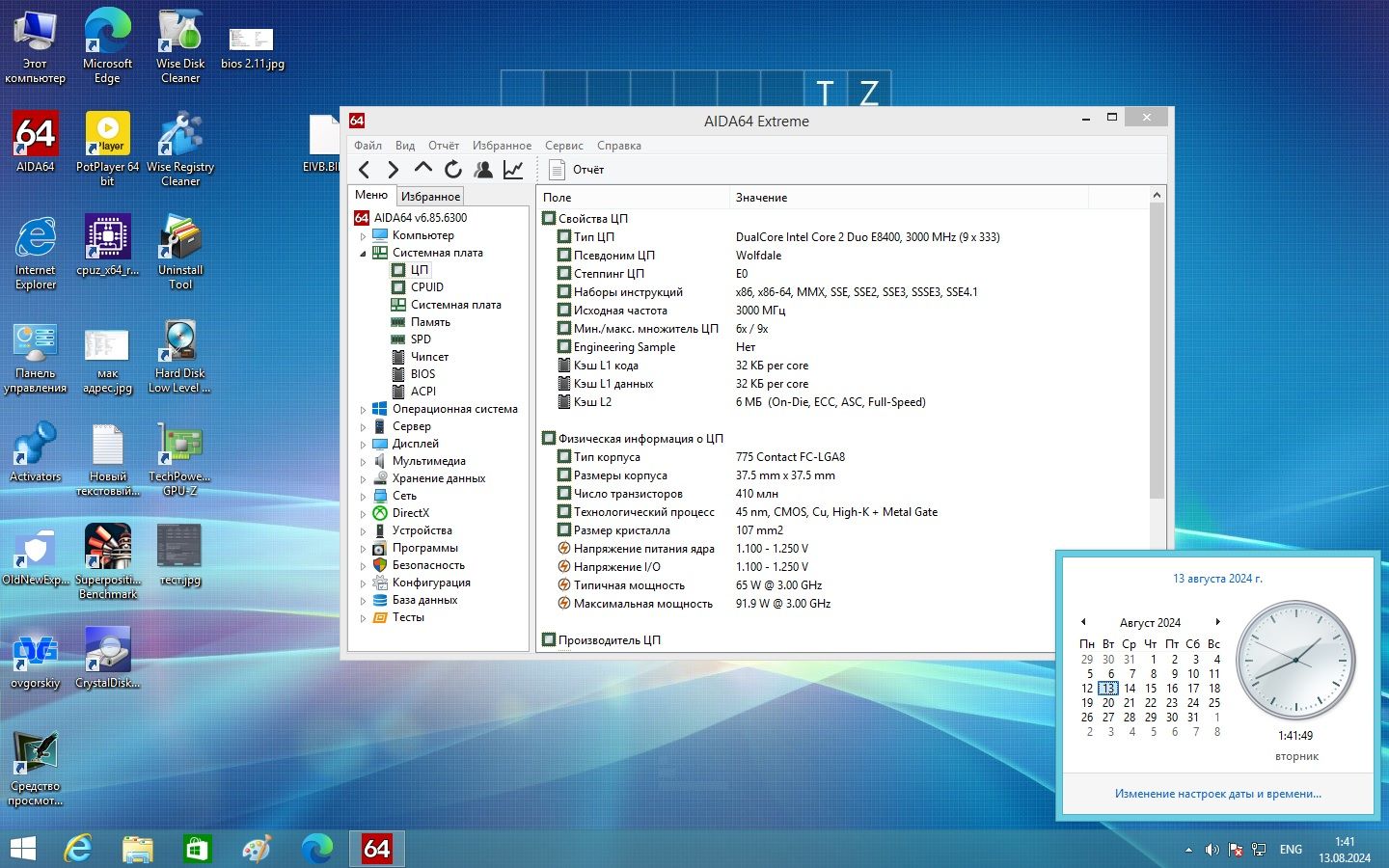Open the Hard Disk Low Level desktop icon

pyautogui.click(x=180, y=356)
